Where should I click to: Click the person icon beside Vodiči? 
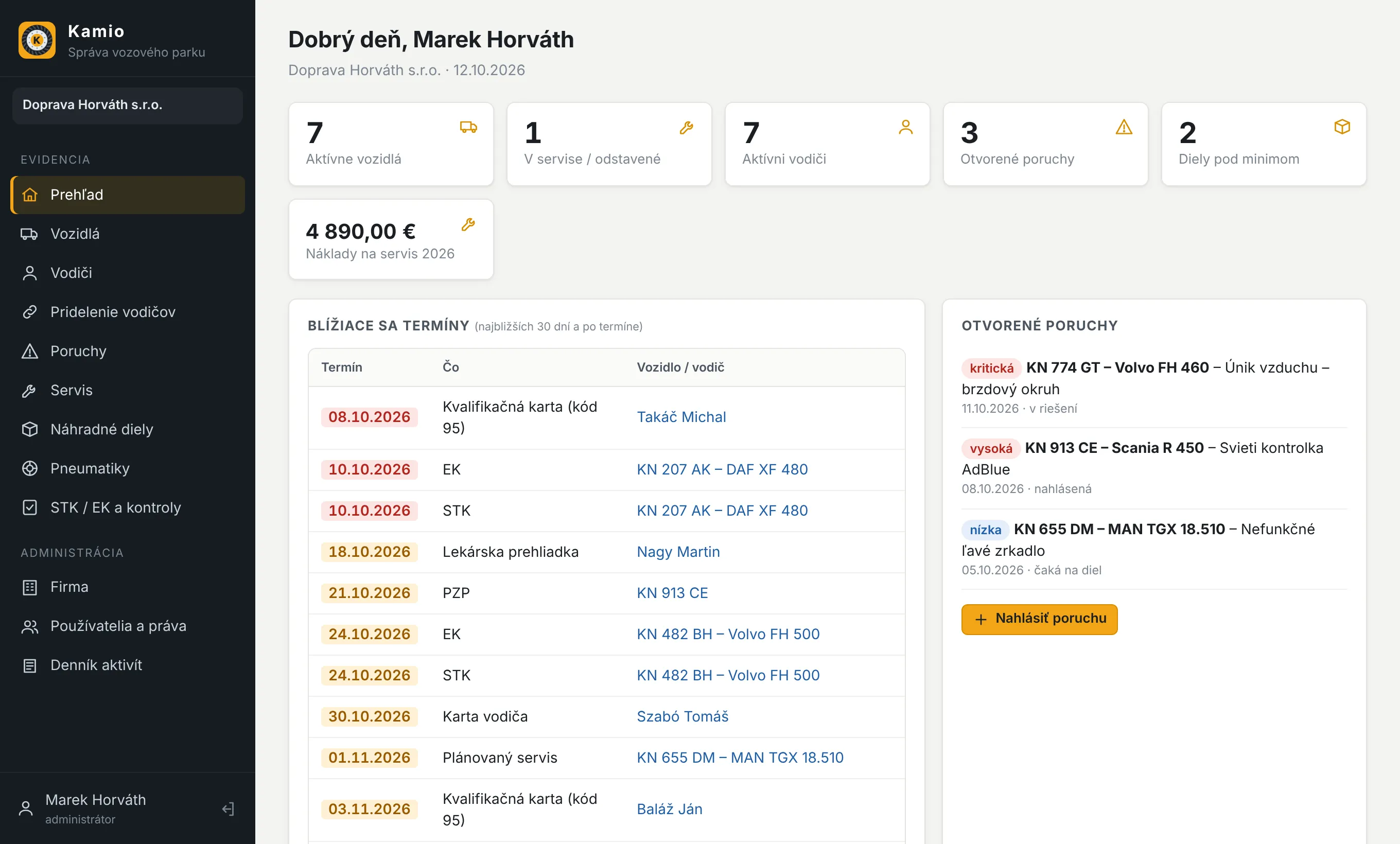(x=29, y=273)
